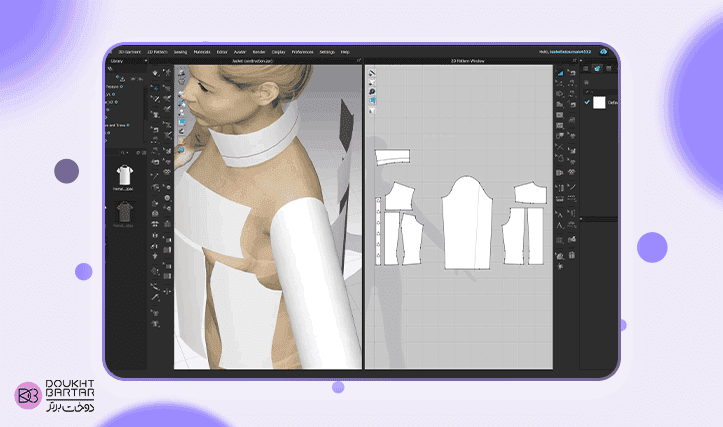Open the Settings menu
This screenshot has width=723, height=427.
point(327,52)
